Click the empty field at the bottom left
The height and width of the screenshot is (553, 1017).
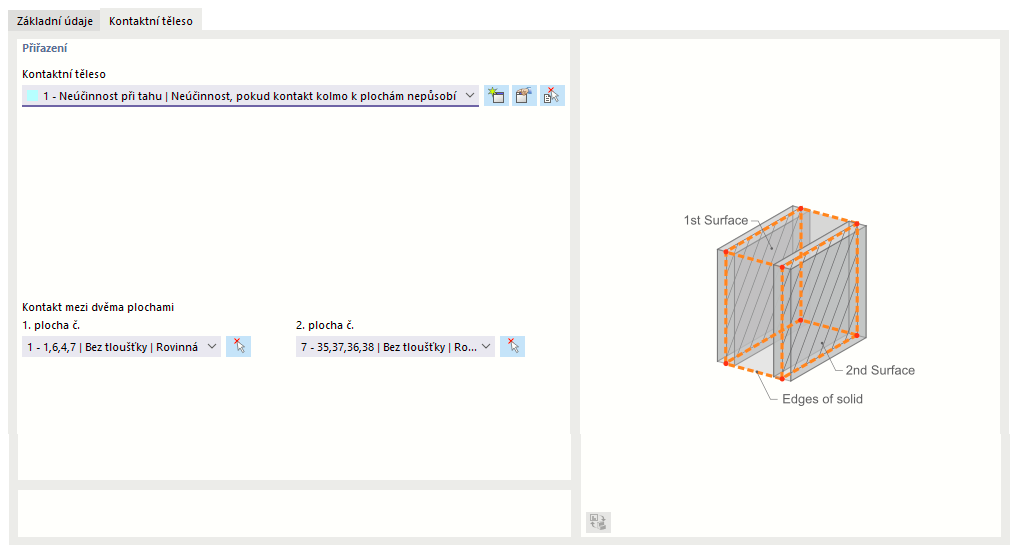click(294, 512)
